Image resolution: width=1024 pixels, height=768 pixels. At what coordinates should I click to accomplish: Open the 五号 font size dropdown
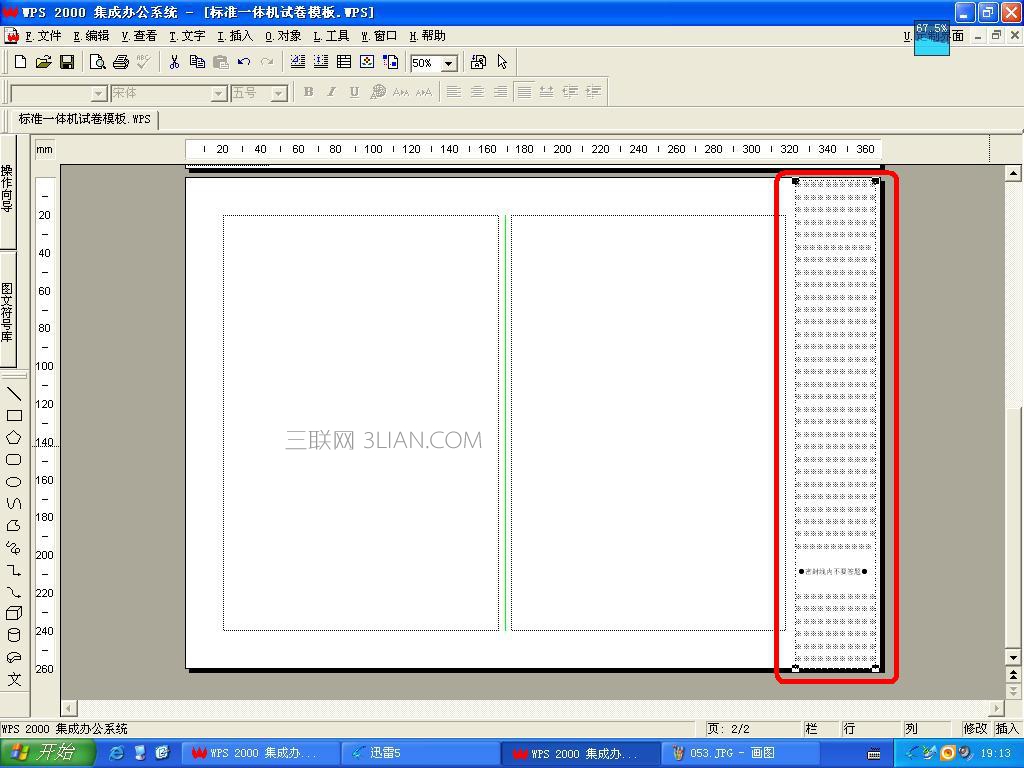coord(279,94)
